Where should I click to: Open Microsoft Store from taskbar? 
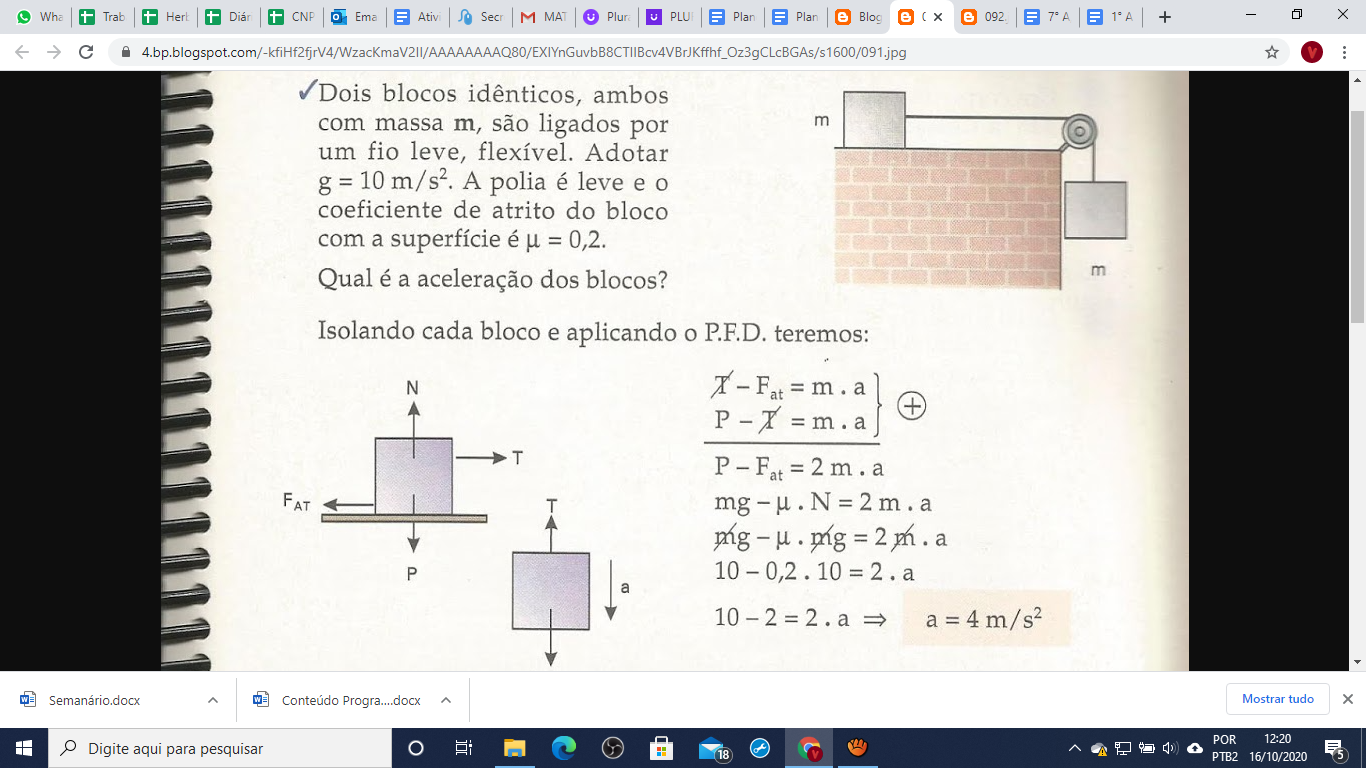click(x=661, y=748)
